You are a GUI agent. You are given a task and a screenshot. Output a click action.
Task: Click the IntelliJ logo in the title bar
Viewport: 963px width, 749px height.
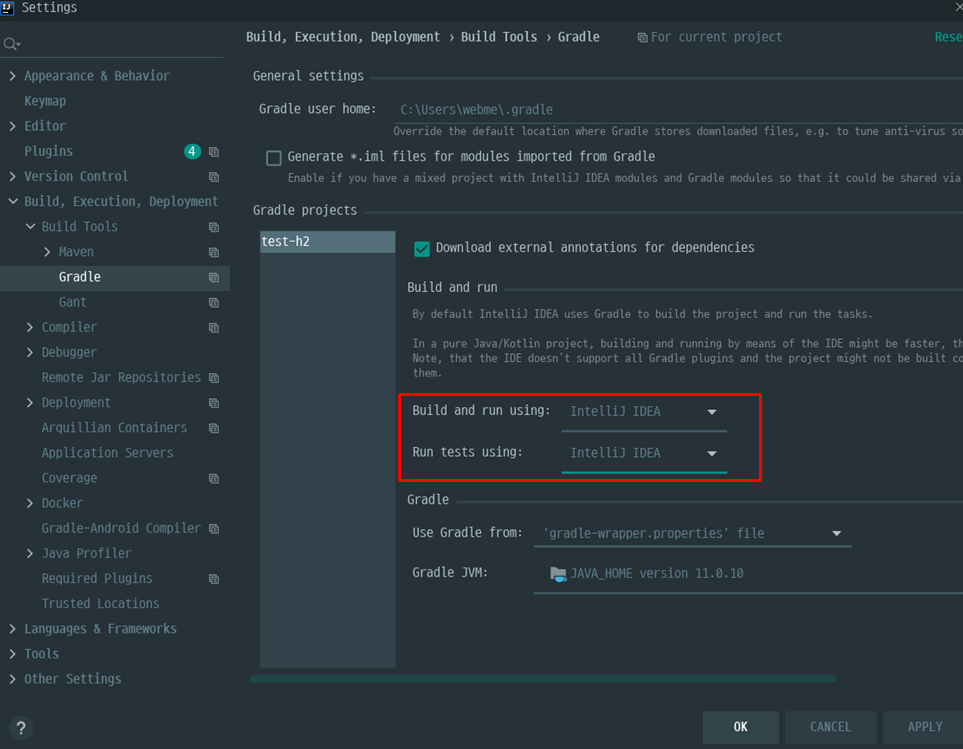7,7
